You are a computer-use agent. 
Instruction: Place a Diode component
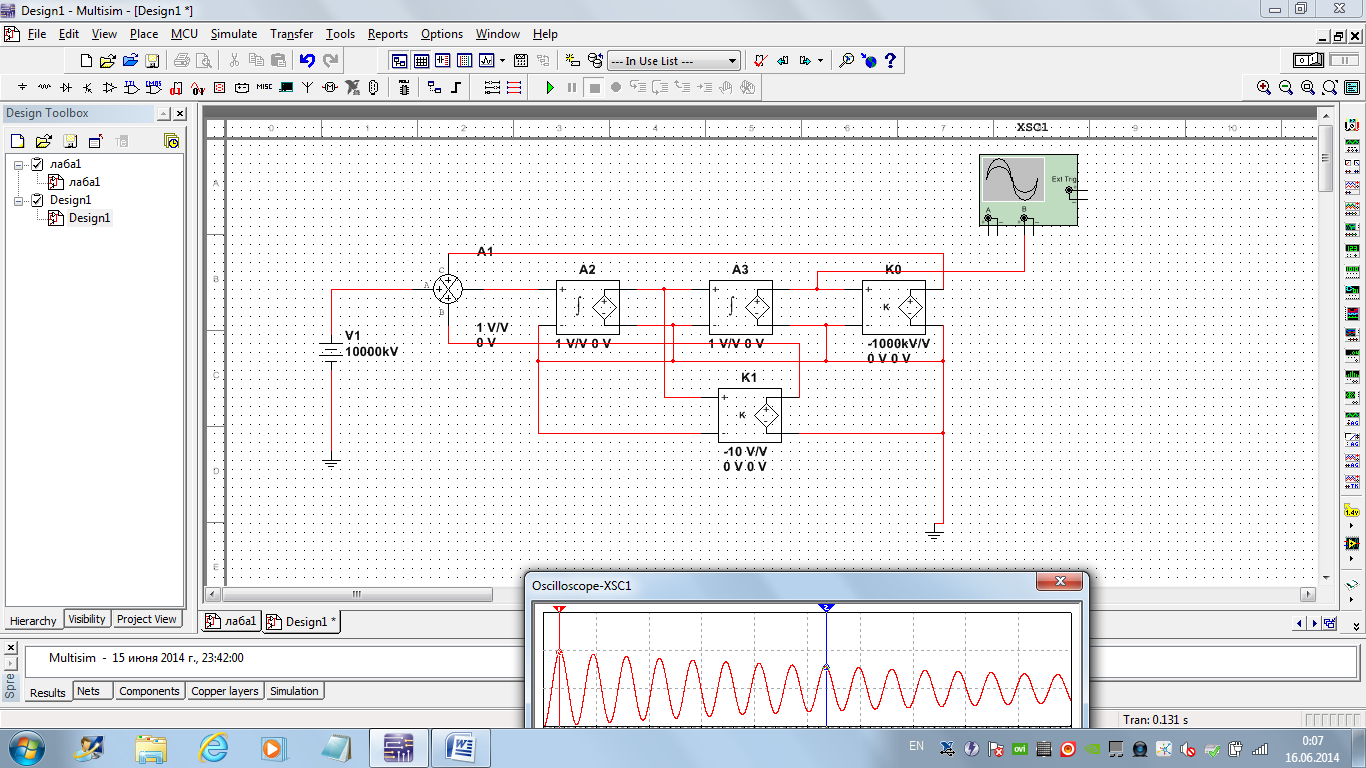point(66,88)
